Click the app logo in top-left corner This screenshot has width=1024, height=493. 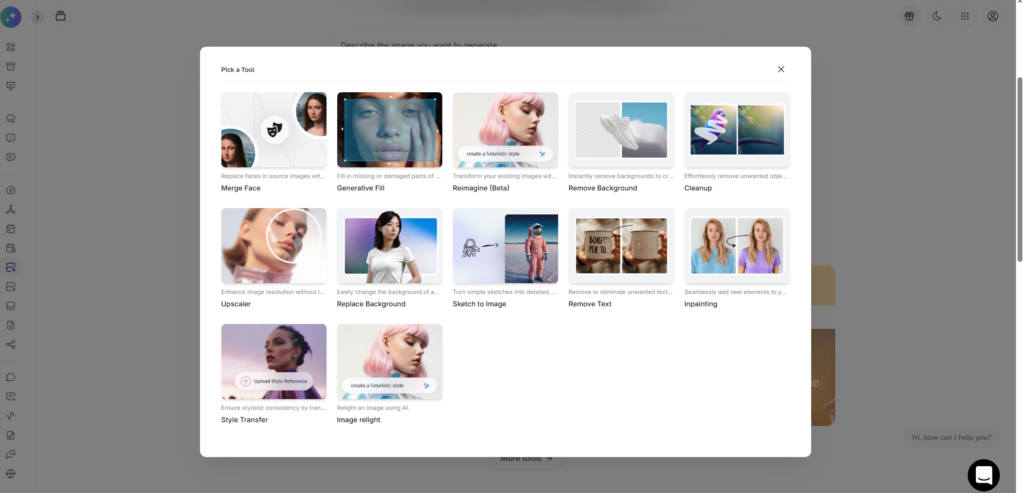(x=11, y=16)
